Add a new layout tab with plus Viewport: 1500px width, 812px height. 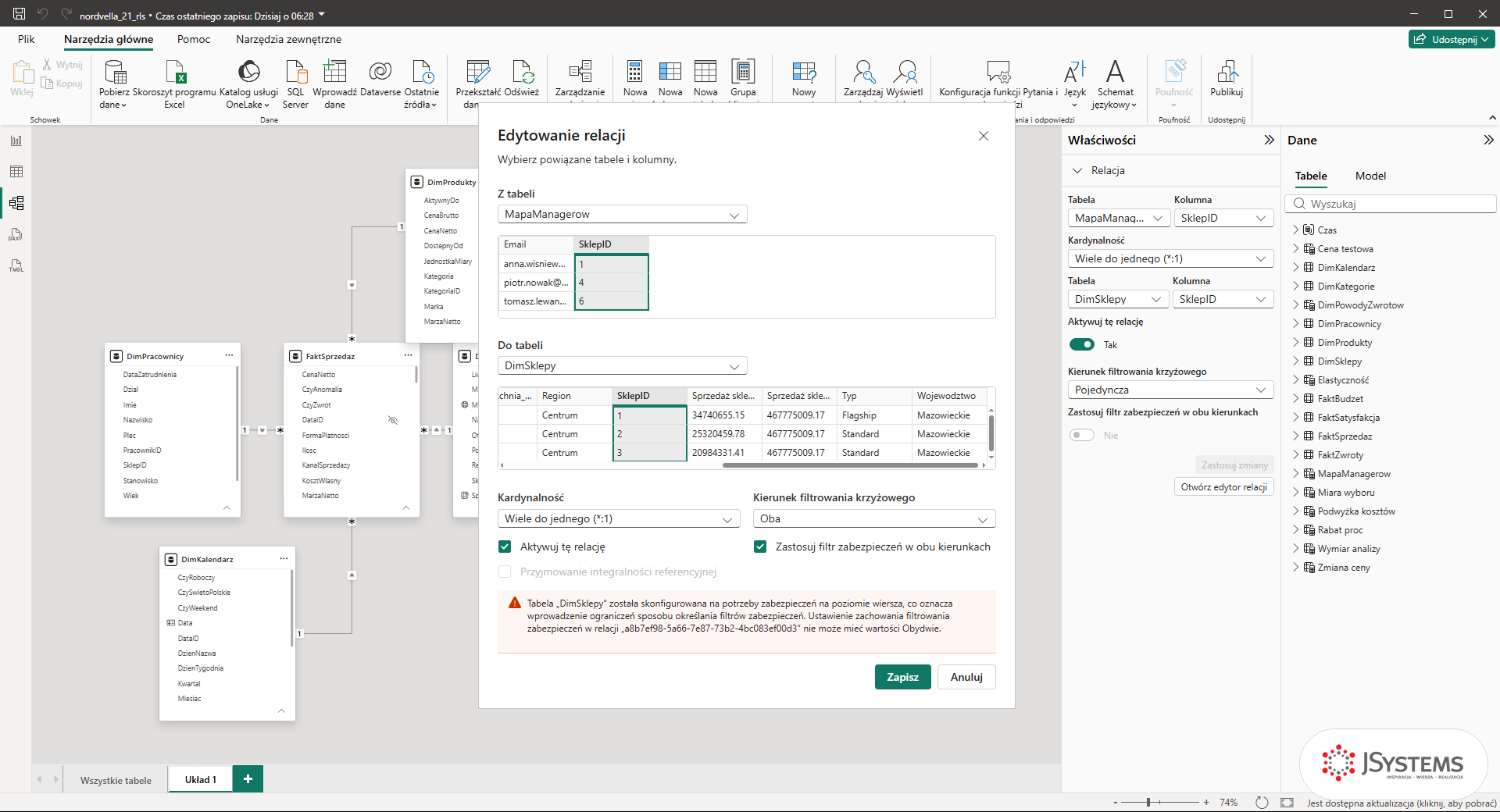coord(248,778)
